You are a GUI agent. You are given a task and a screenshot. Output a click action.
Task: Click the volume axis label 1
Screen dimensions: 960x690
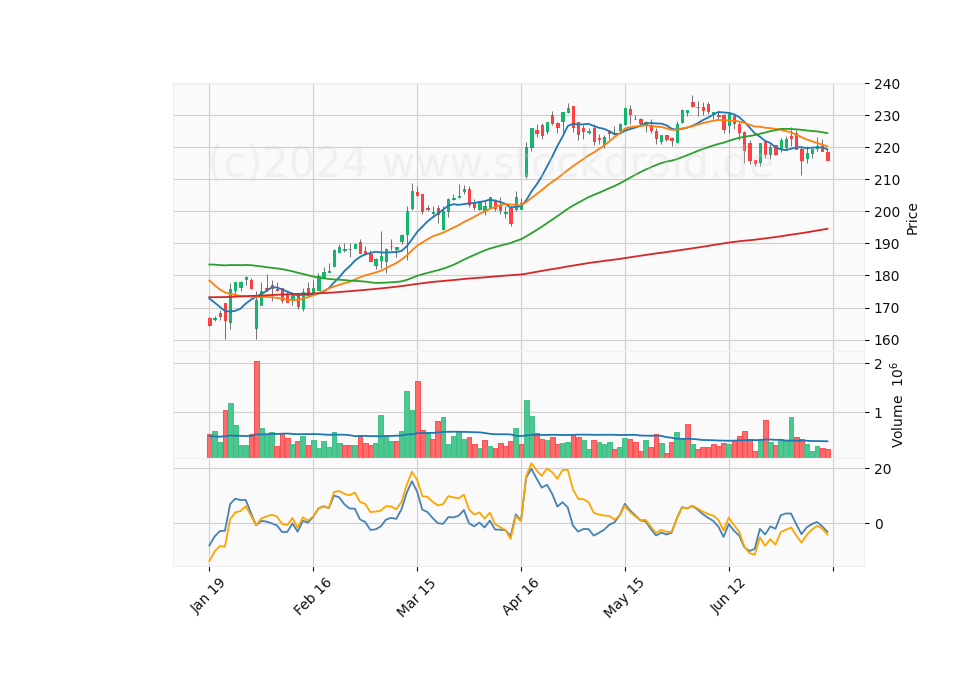coord(879,413)
